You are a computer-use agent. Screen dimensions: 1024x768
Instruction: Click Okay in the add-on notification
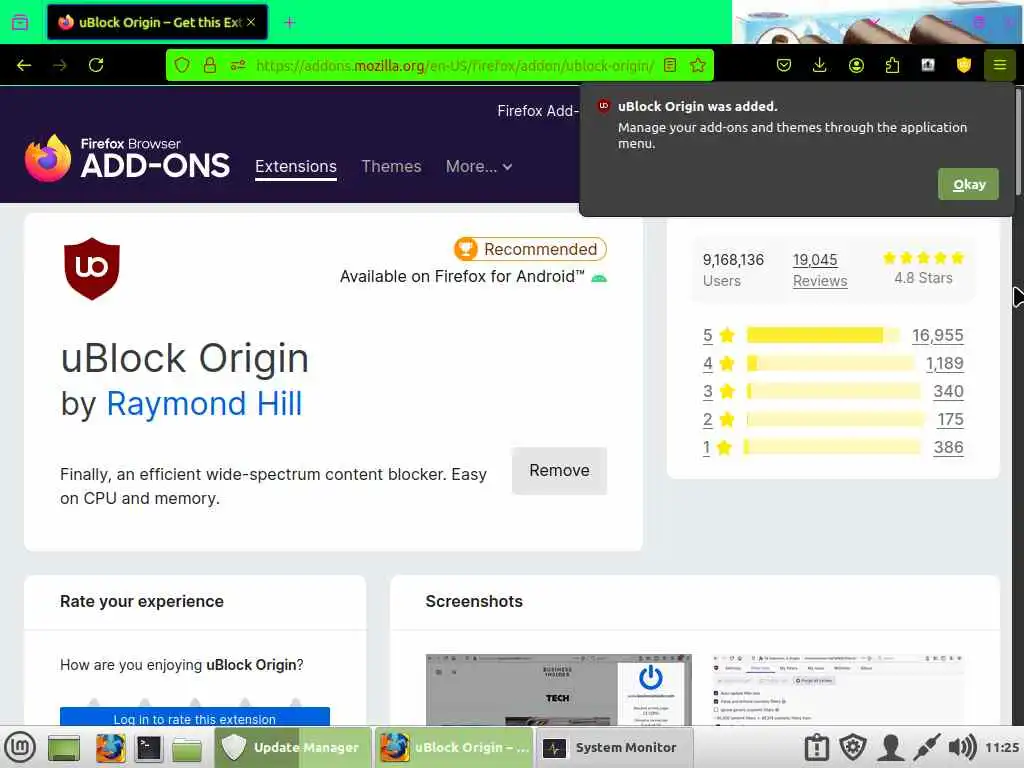pyautogui.click(x=968, y=184)
